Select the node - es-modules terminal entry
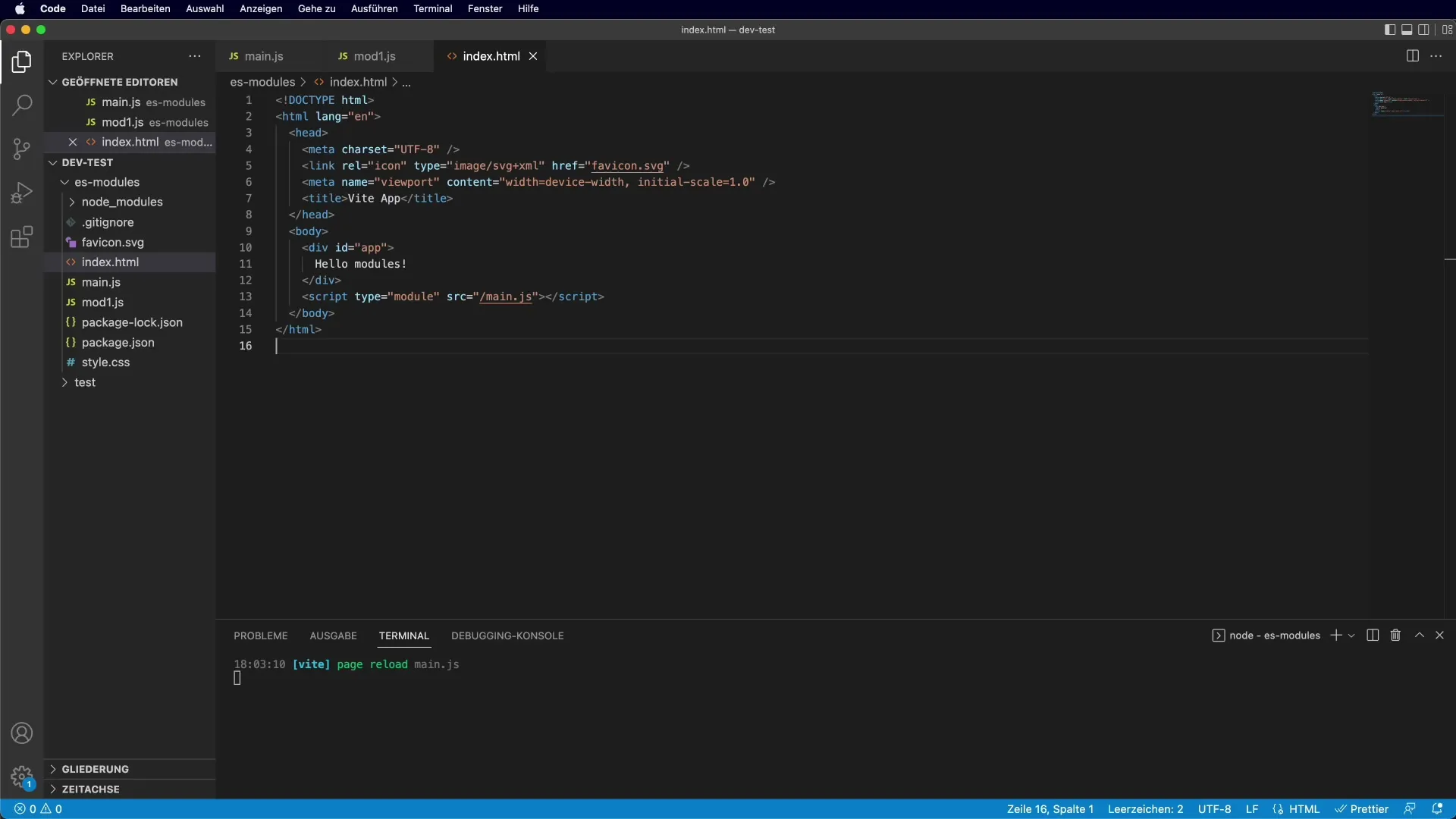 1266,635
